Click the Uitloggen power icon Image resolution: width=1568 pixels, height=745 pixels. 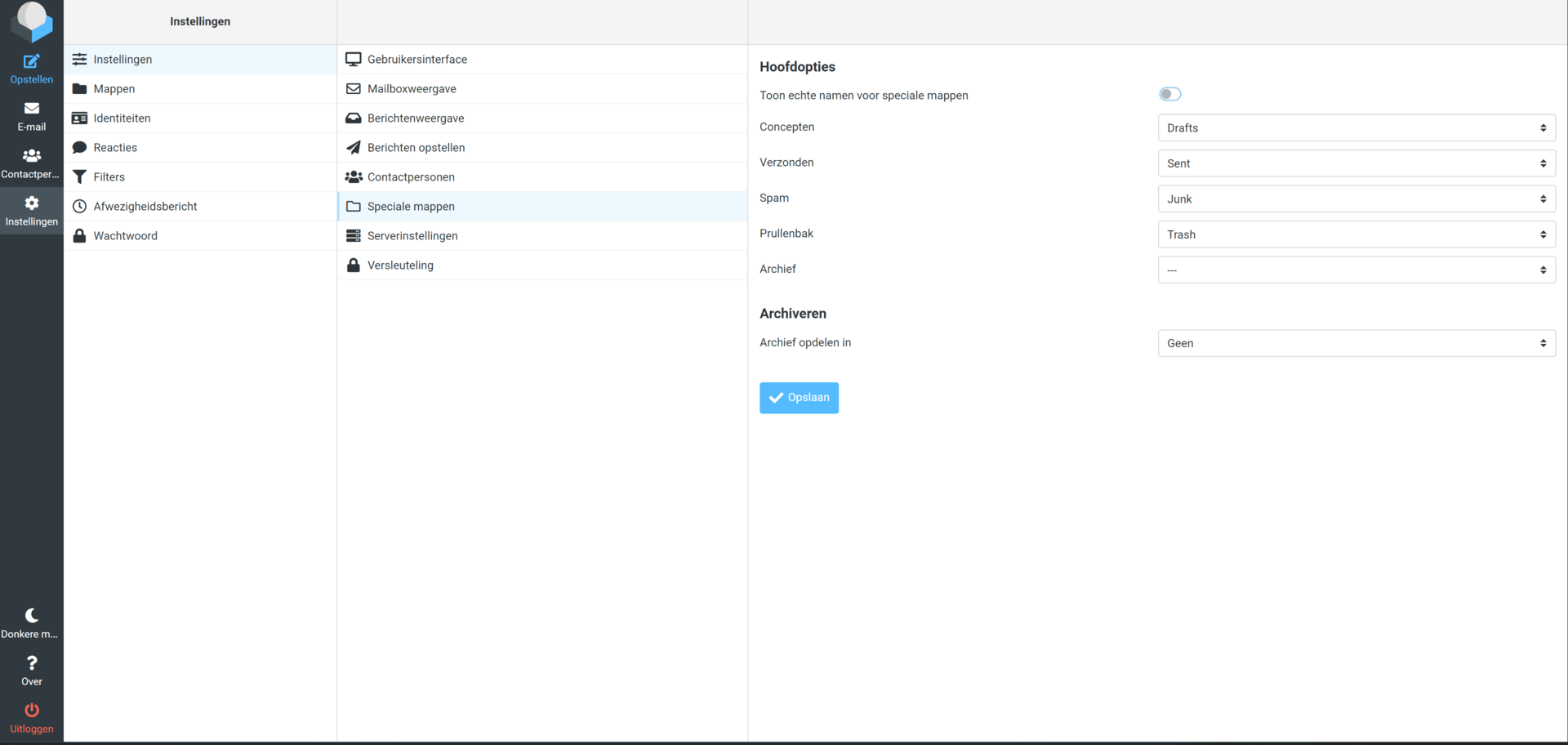click(32, 711)
